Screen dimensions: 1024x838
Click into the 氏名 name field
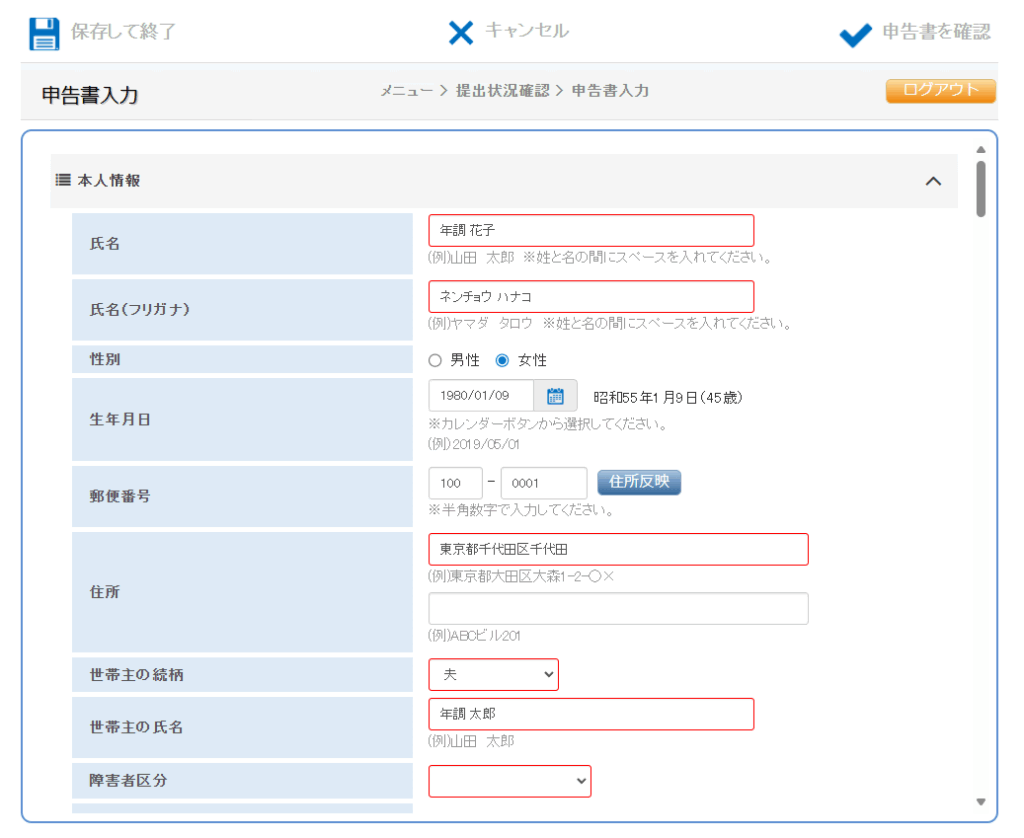[590, 231]
